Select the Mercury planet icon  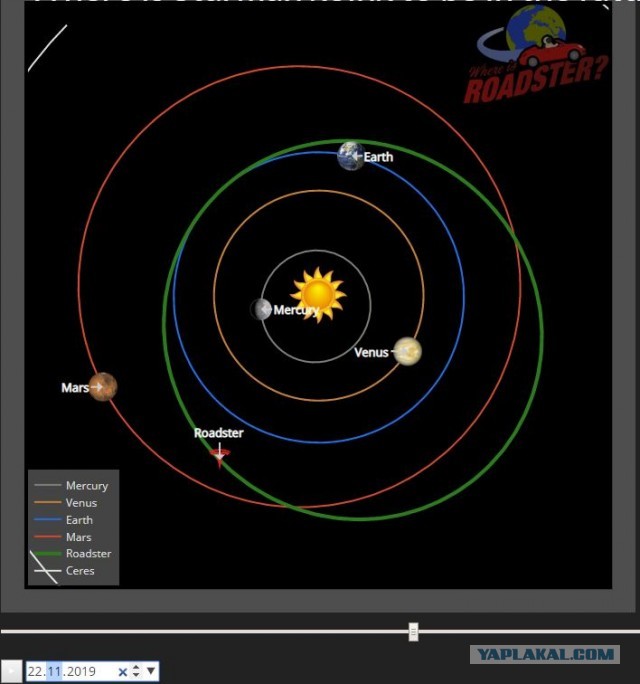(x=261, y=309)
